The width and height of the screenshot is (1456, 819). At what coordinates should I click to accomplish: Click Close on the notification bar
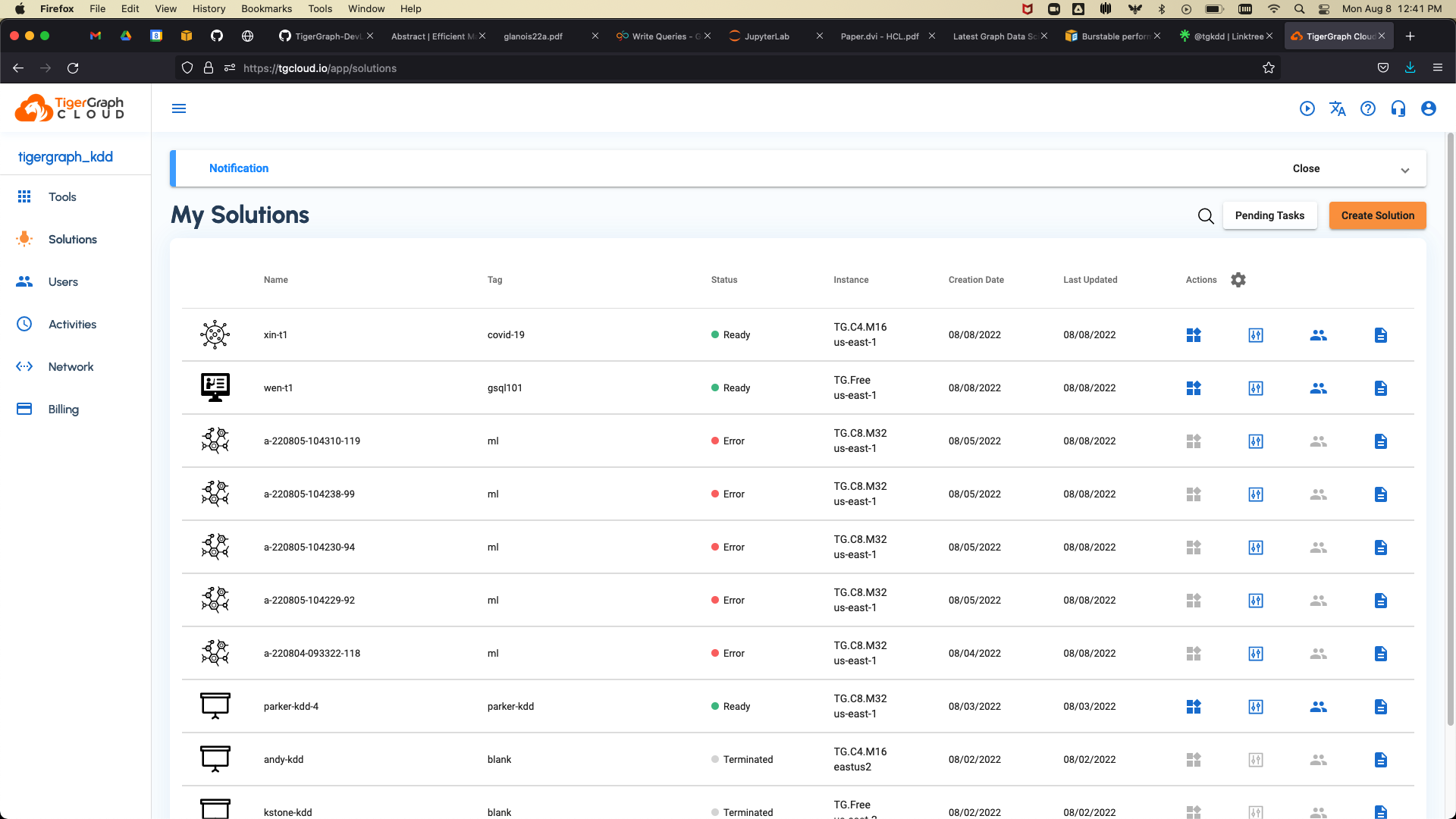[x=1306, y=168]
